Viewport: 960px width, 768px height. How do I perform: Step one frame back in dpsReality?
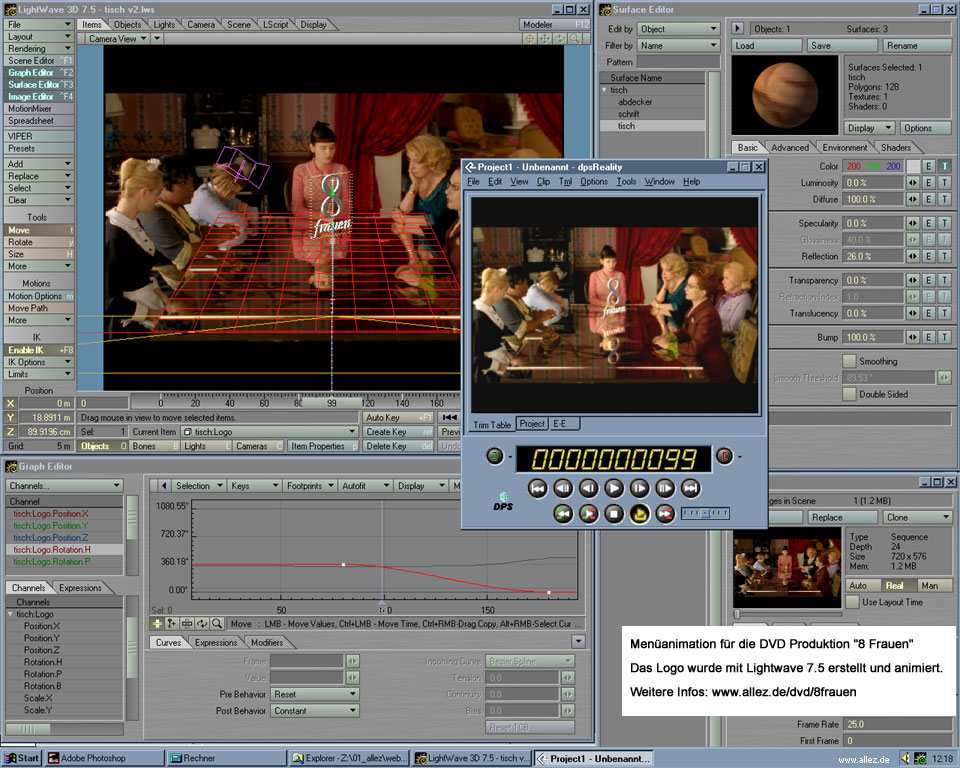[x=588, y=488]
